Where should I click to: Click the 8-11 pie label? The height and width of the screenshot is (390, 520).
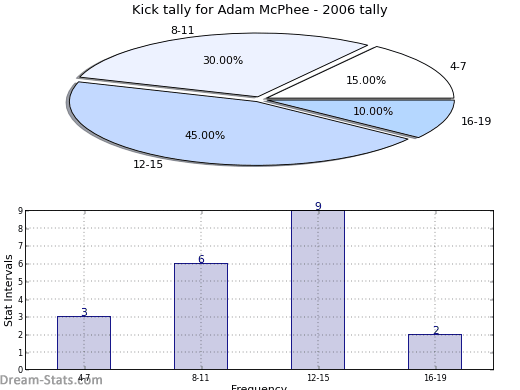(x=182, y=30)
